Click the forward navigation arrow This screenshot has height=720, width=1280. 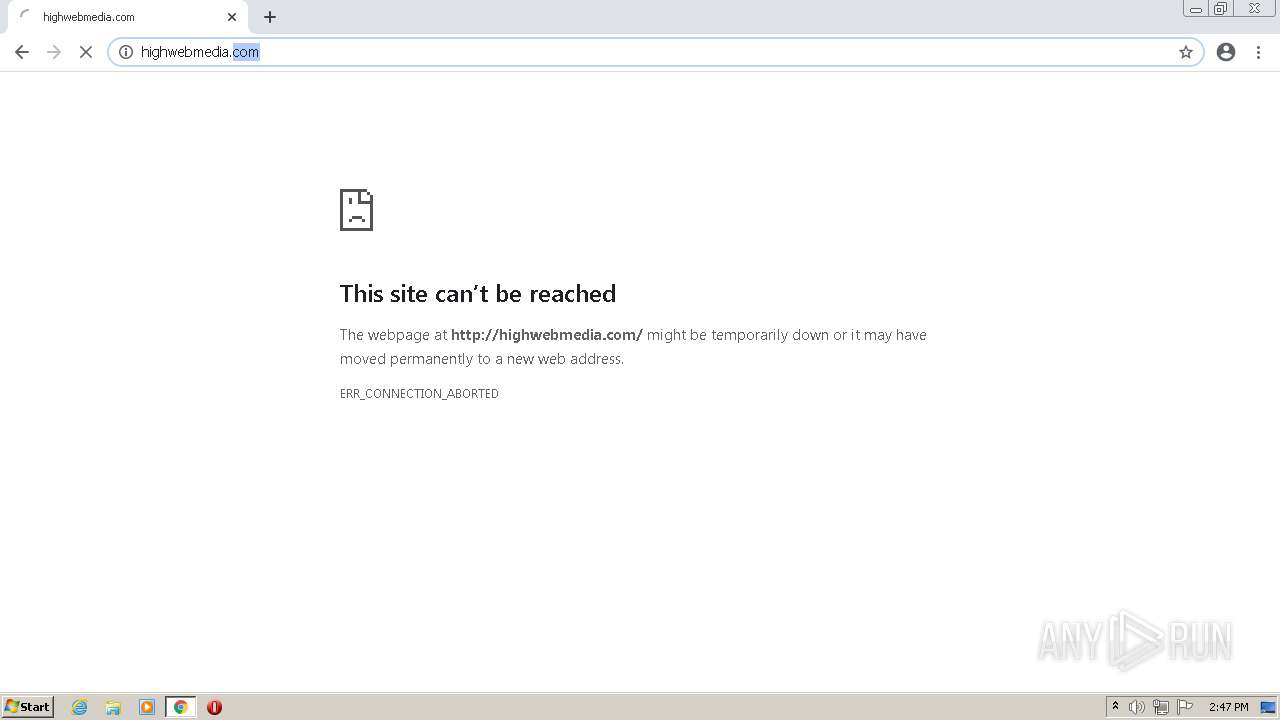(54, 52)
